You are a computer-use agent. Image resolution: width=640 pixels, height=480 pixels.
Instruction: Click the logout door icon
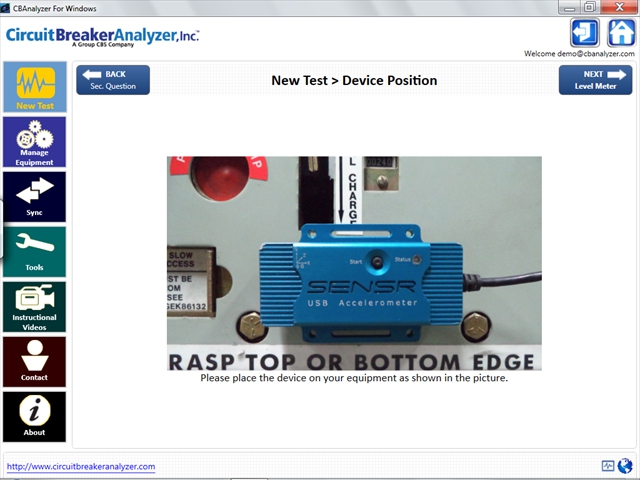coord(585,33)
